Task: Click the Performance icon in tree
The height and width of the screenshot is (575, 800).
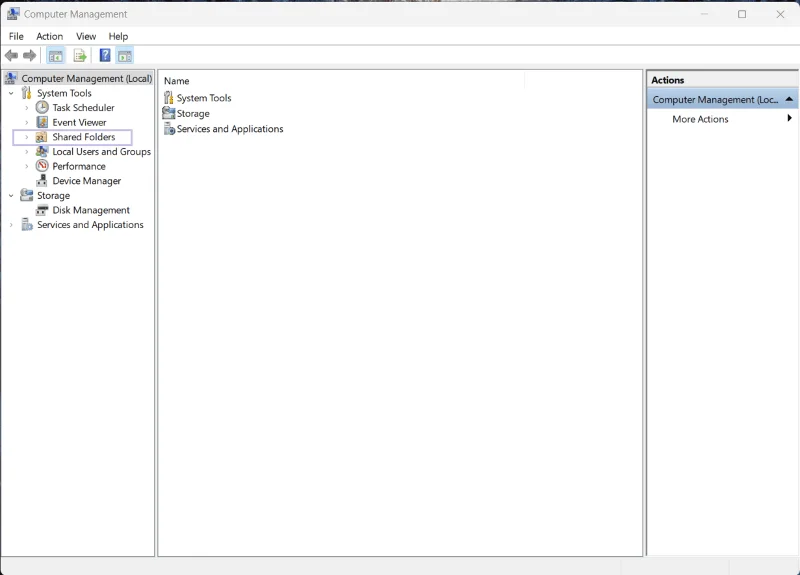Action: pyautogui.click(x=42, y=166)
